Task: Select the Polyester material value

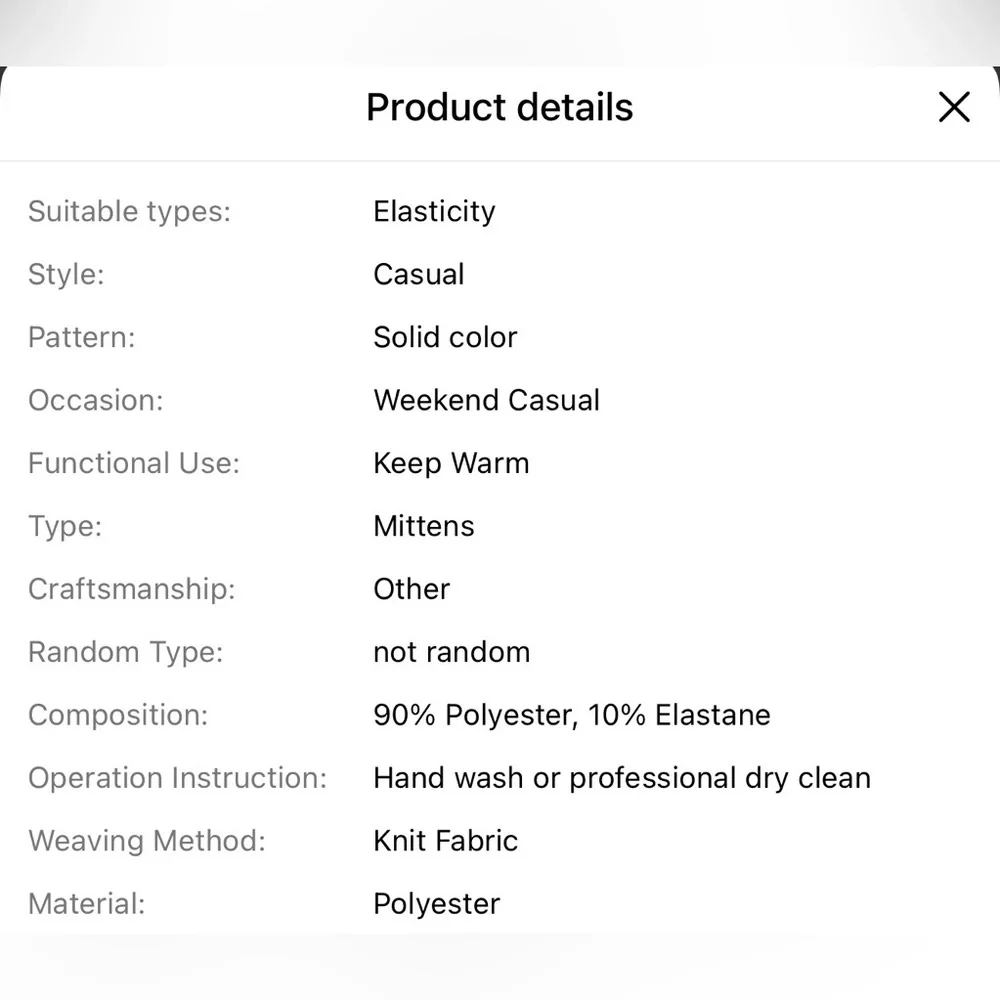Action: pyautogui.click(x=437, y=904)
